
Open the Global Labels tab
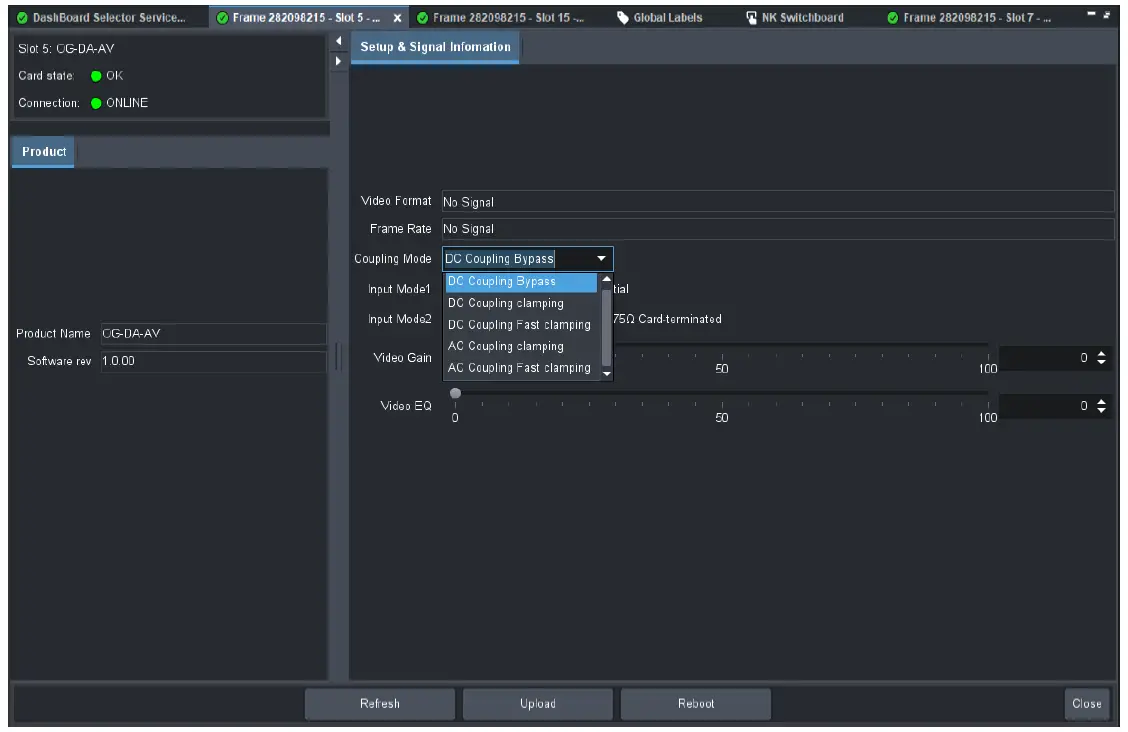coord(660,17)
